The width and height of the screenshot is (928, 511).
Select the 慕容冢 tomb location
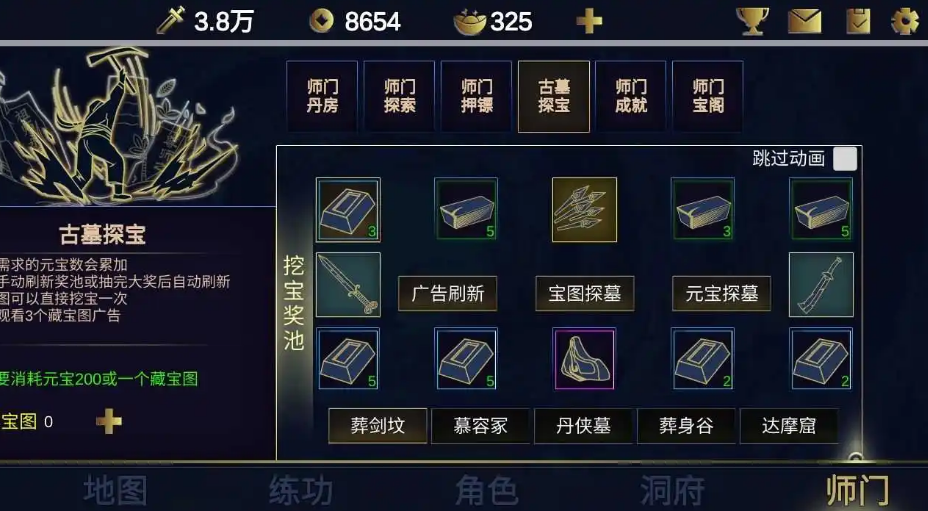click(x=481, y=426)
